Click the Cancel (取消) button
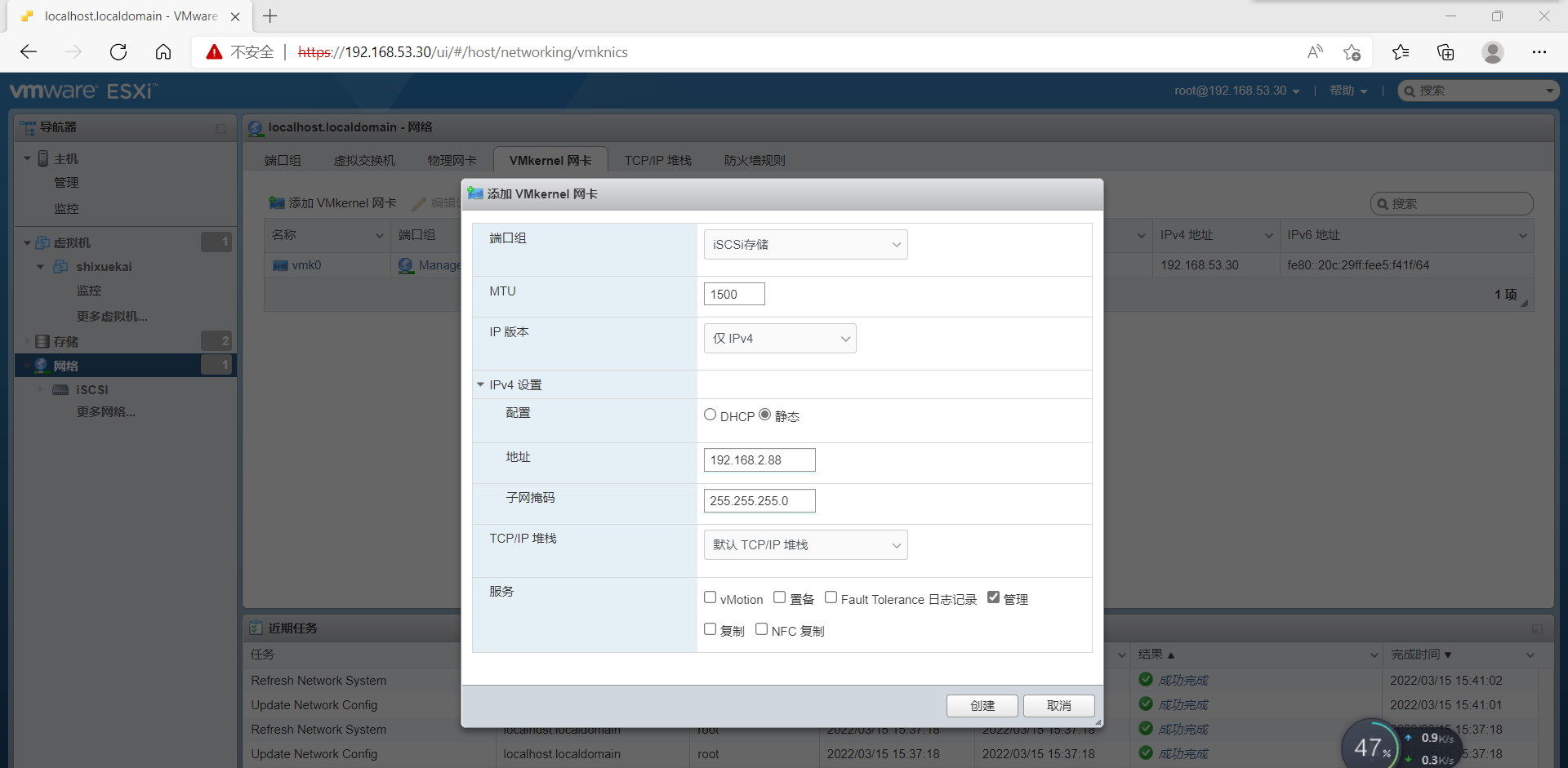This screenshot has height=768, width=1568. tap(1059, 706)
